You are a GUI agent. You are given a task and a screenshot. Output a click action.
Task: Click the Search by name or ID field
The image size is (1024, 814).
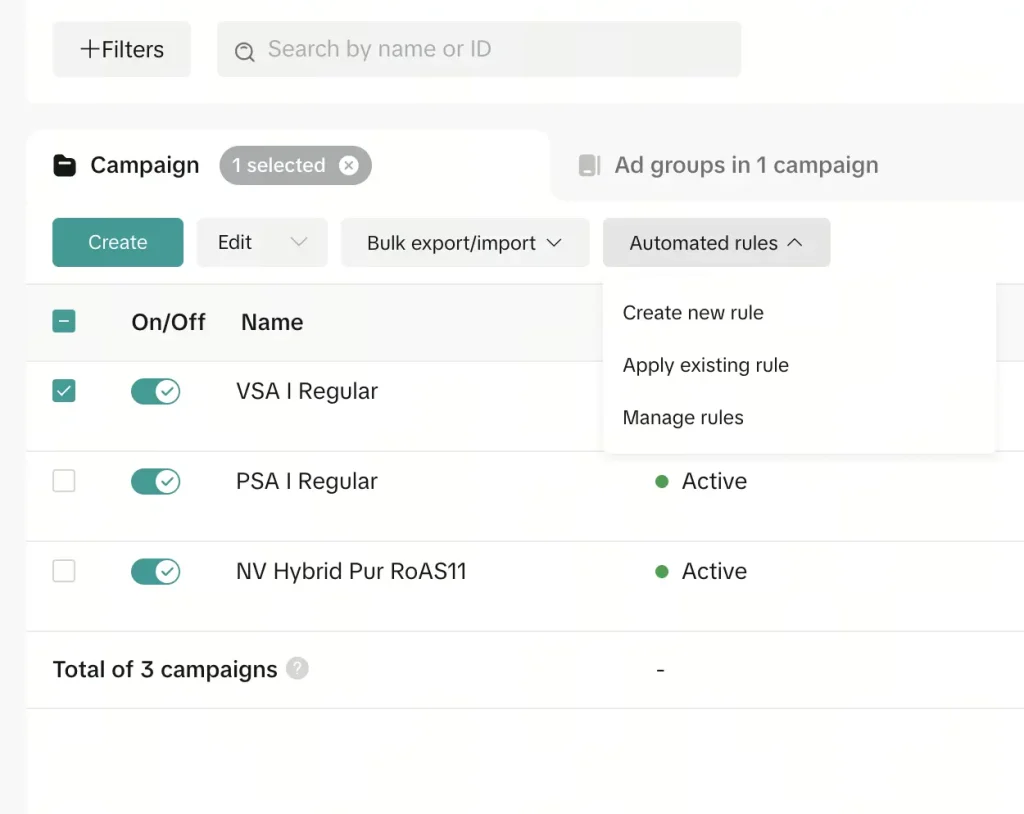tap(480, 49)
